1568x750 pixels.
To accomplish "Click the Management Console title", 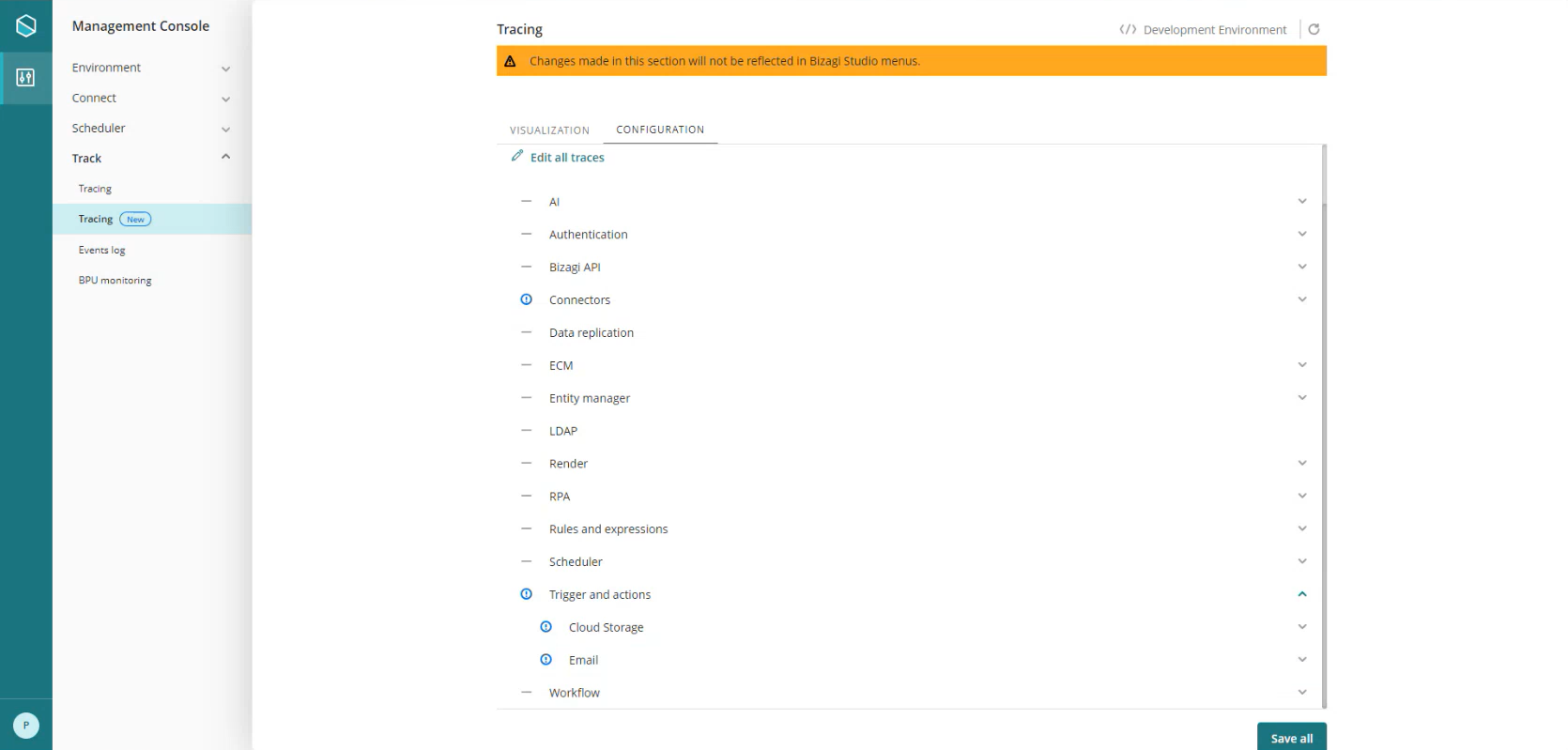I will pos(141,26).
